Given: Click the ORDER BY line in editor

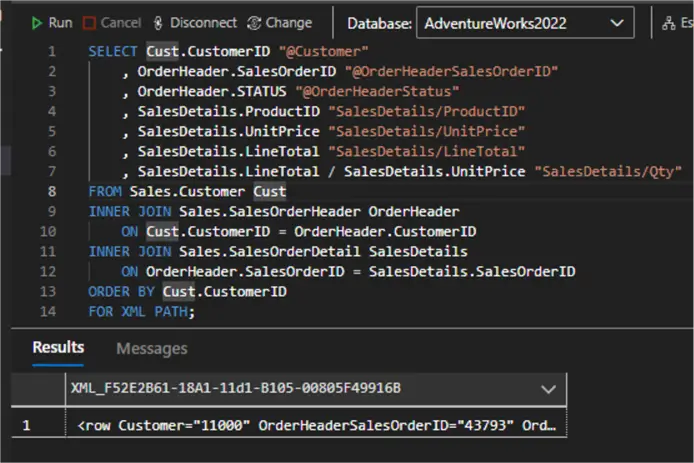Looking at the screenshot, I should [187, 291].
